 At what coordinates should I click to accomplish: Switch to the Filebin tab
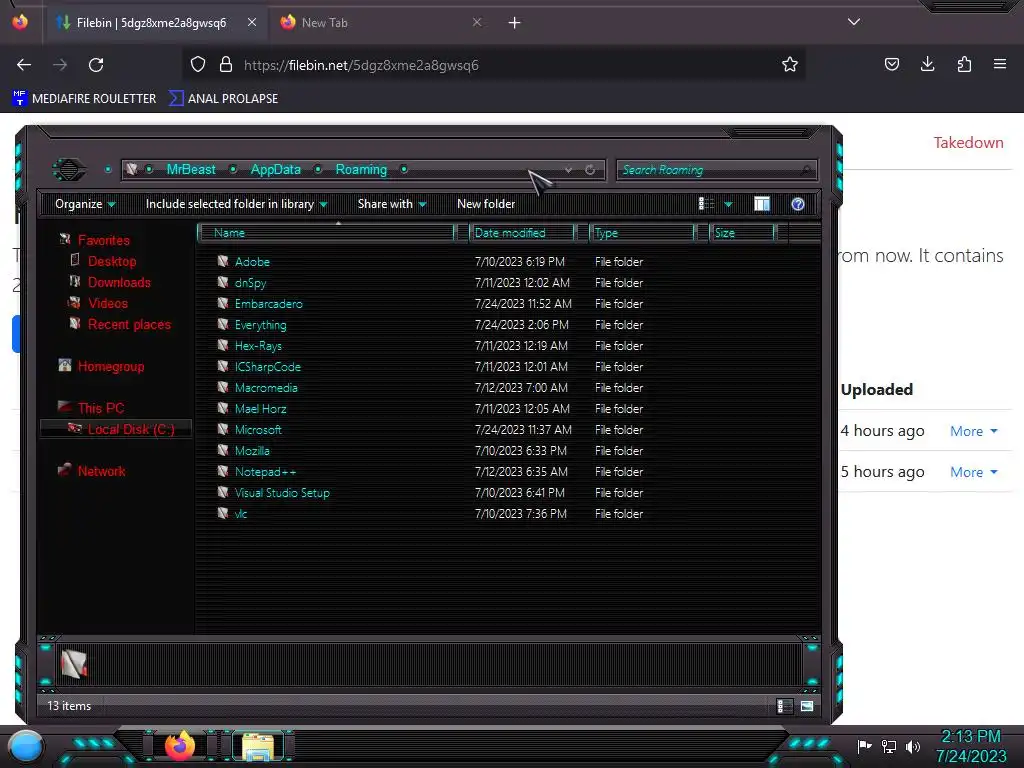[152, 23]
